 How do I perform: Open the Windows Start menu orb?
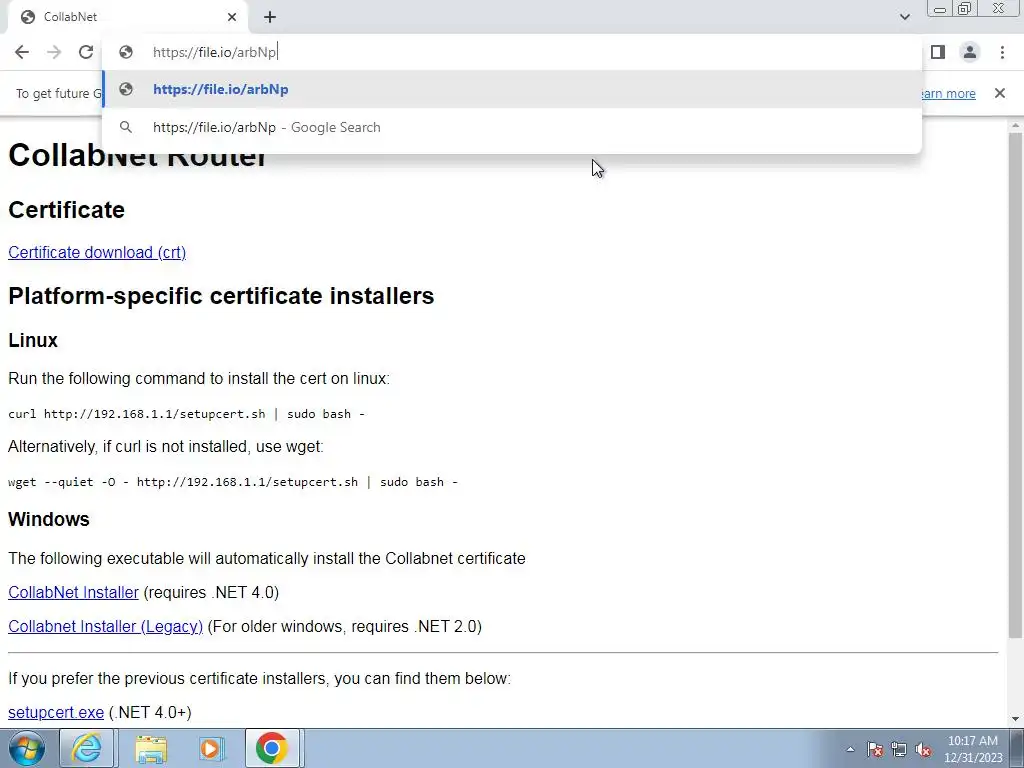26,748
